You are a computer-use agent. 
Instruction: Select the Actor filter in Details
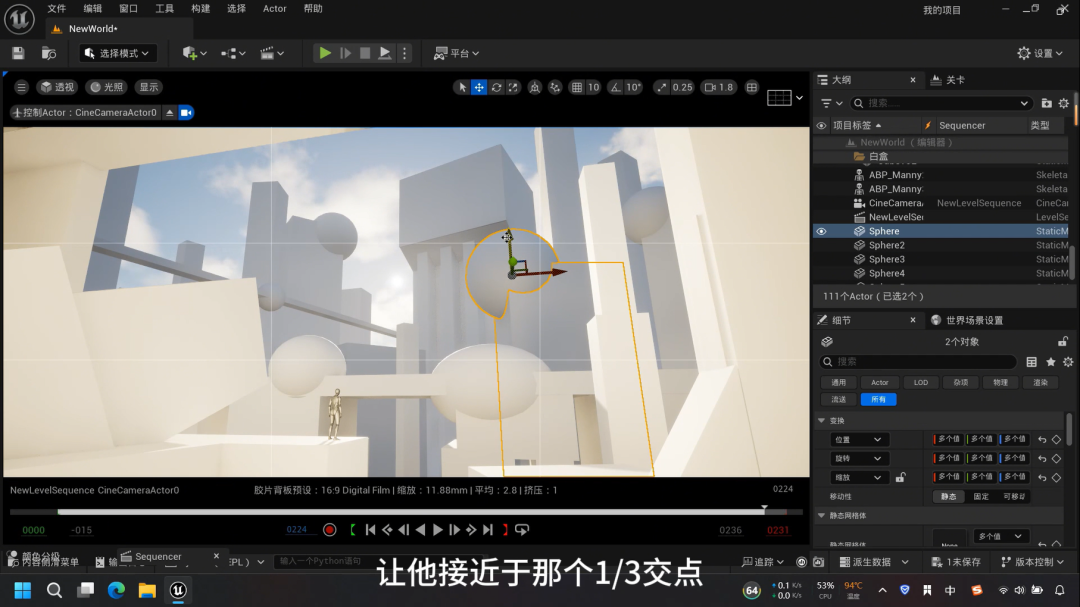[x=879, y=382]
